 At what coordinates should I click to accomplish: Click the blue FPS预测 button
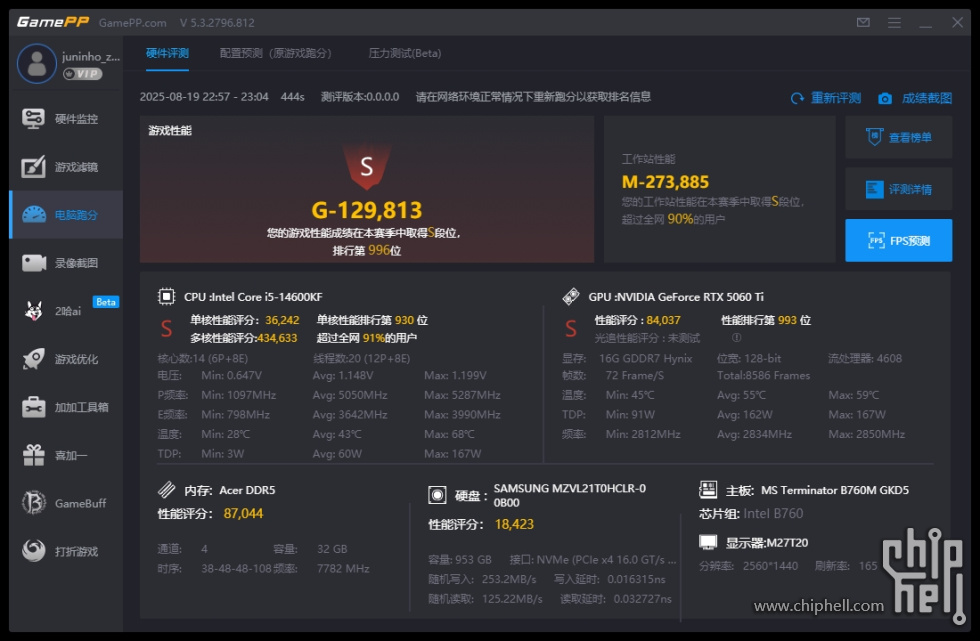click(899, 241)
